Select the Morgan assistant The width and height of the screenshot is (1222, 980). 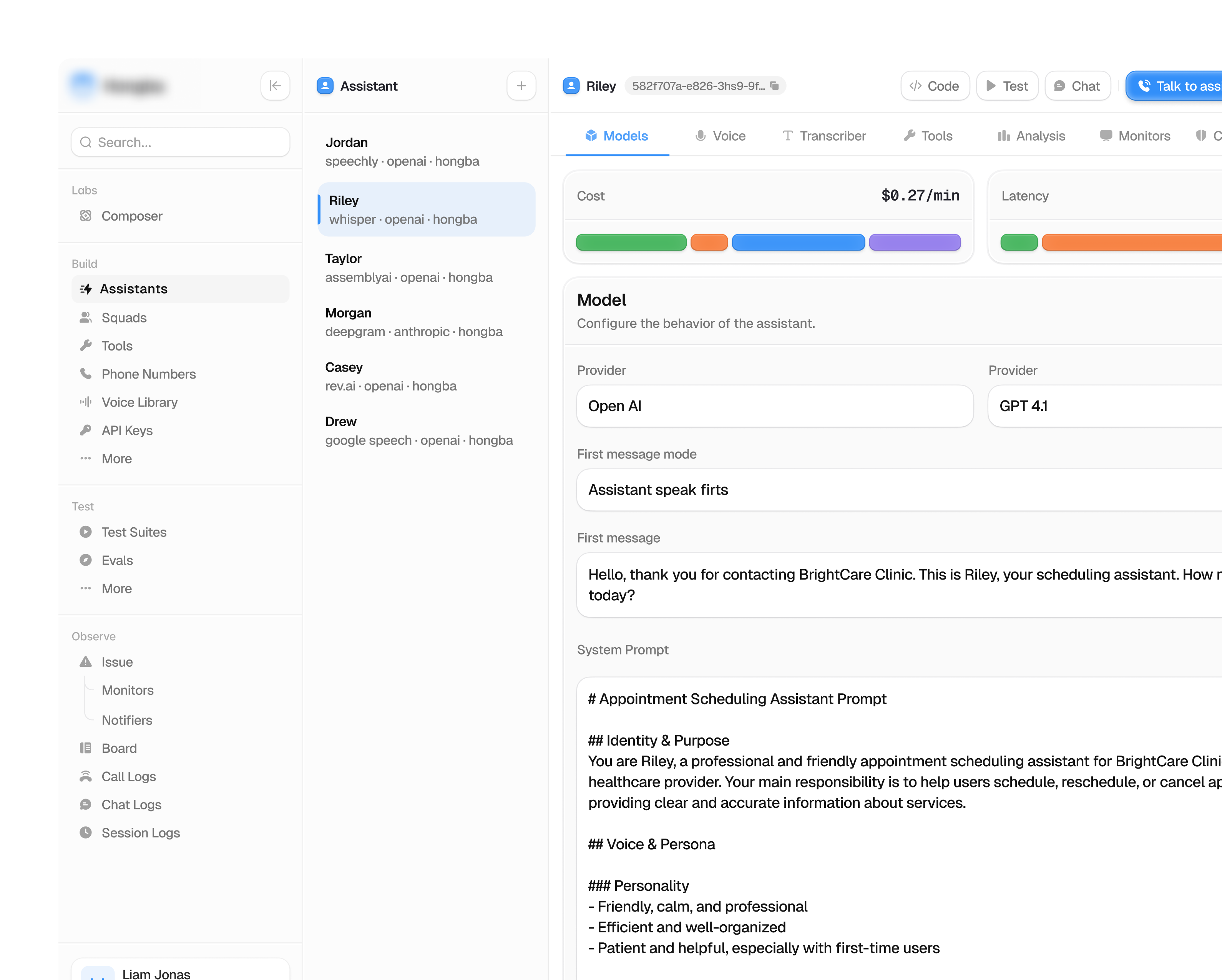tap(426, 322)
